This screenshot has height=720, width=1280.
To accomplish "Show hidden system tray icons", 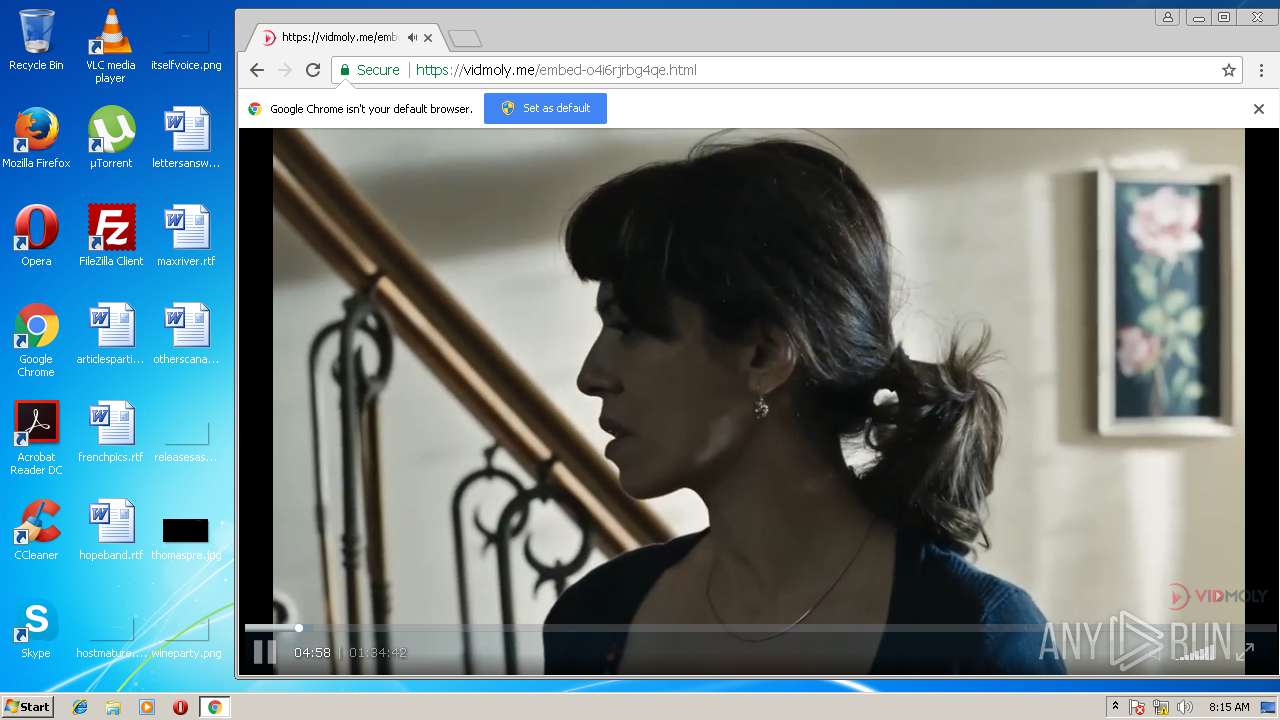I will tap(1115, 707).
